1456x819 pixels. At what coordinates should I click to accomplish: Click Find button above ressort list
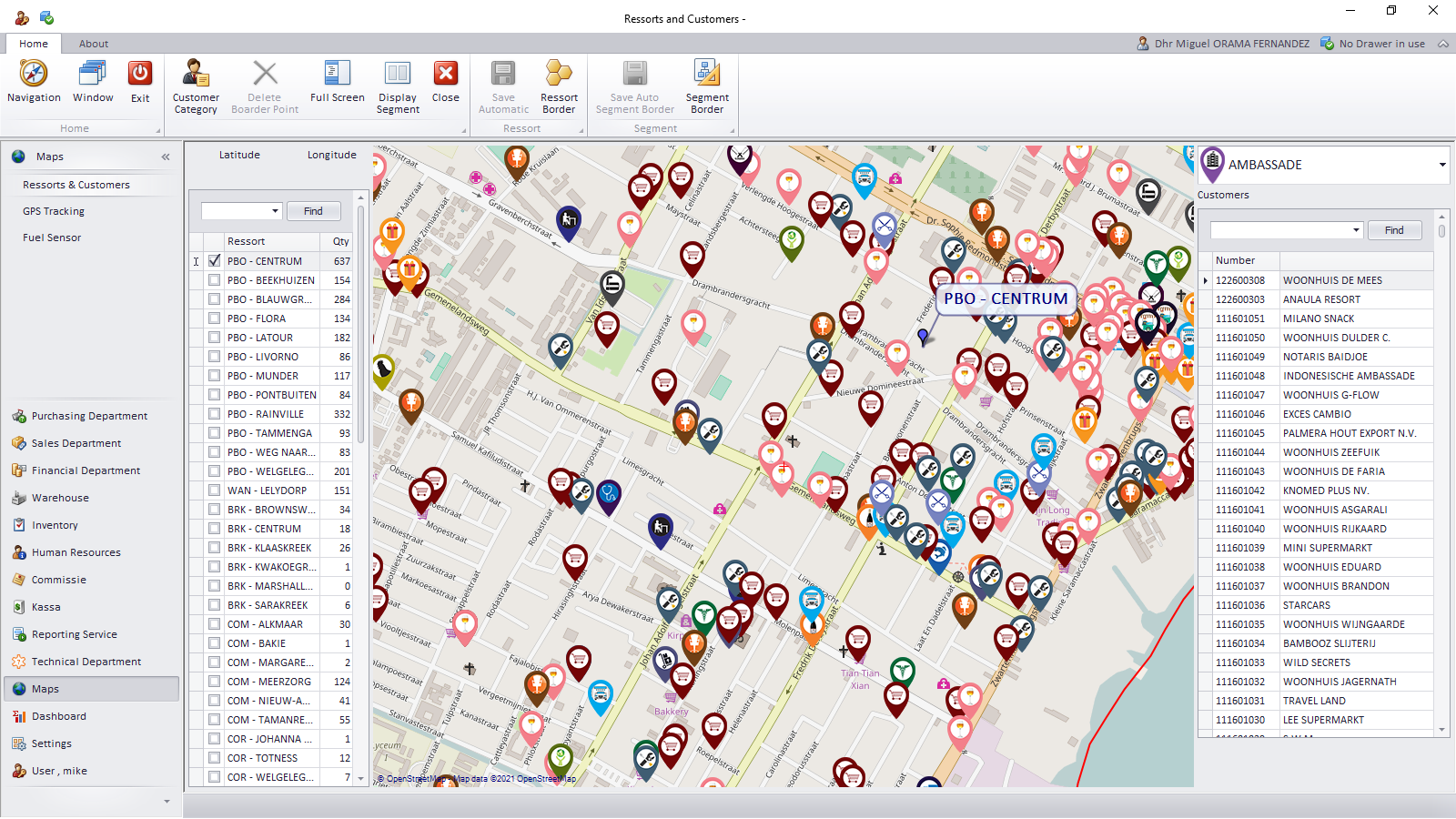(x=313, y=211)
